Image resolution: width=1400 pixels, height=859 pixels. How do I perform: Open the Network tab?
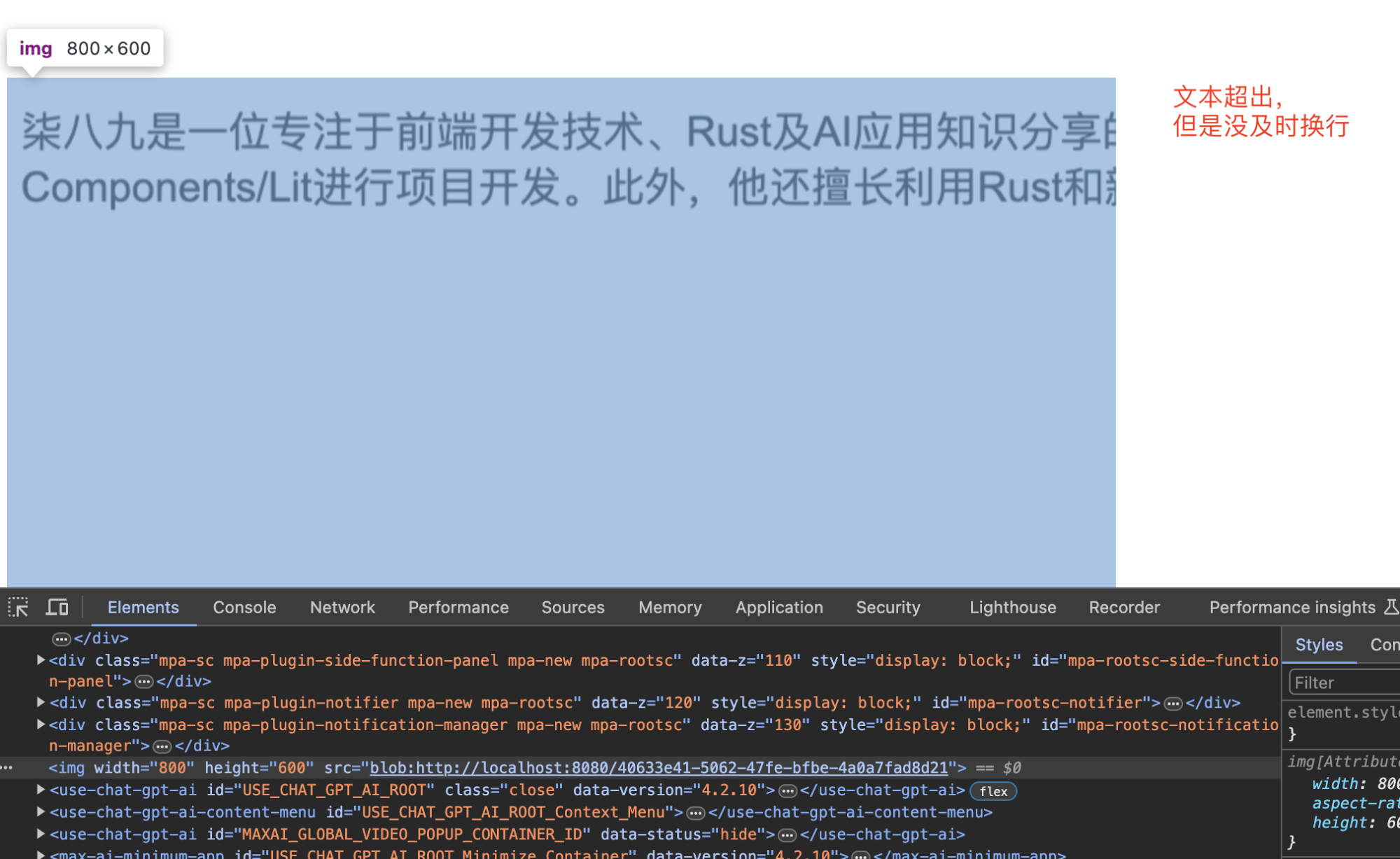pyautogui.click(x=342, y=607)
